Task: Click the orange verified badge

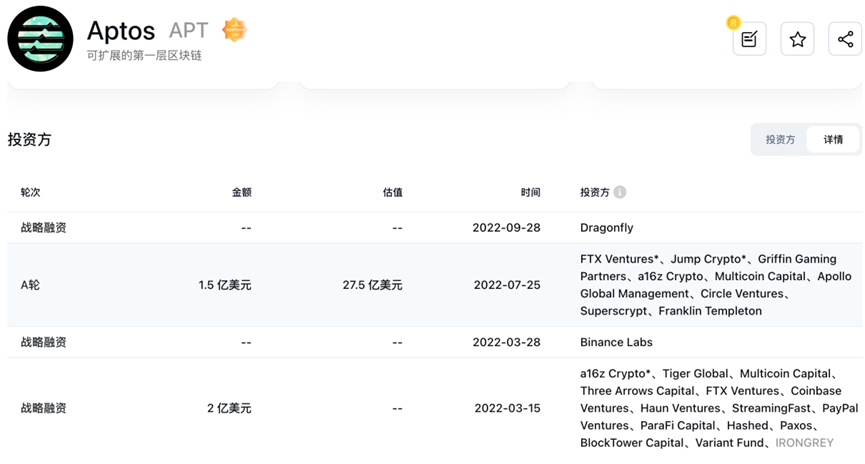Action: [x=234, y=30]
